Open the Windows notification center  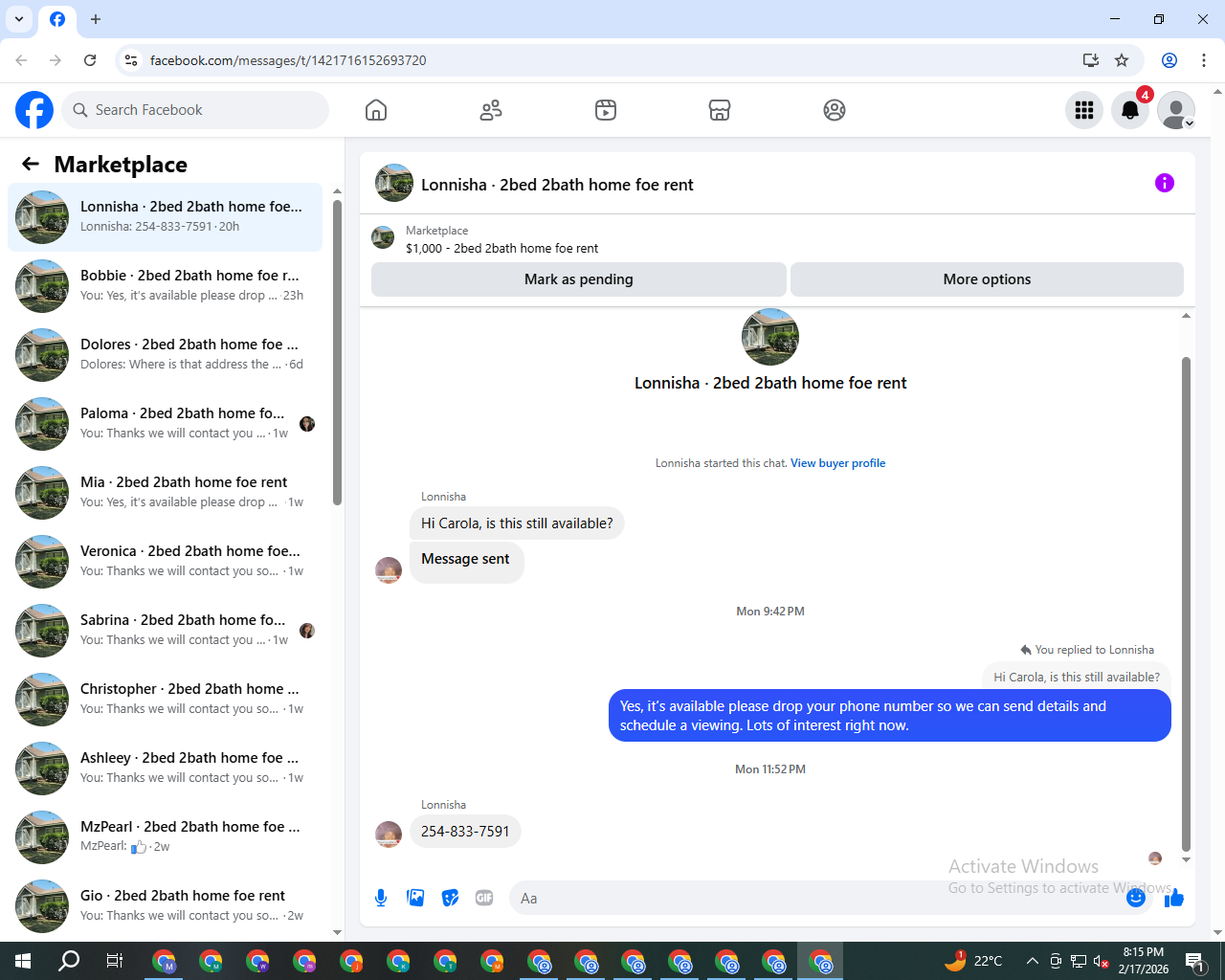coord(1193,961)
